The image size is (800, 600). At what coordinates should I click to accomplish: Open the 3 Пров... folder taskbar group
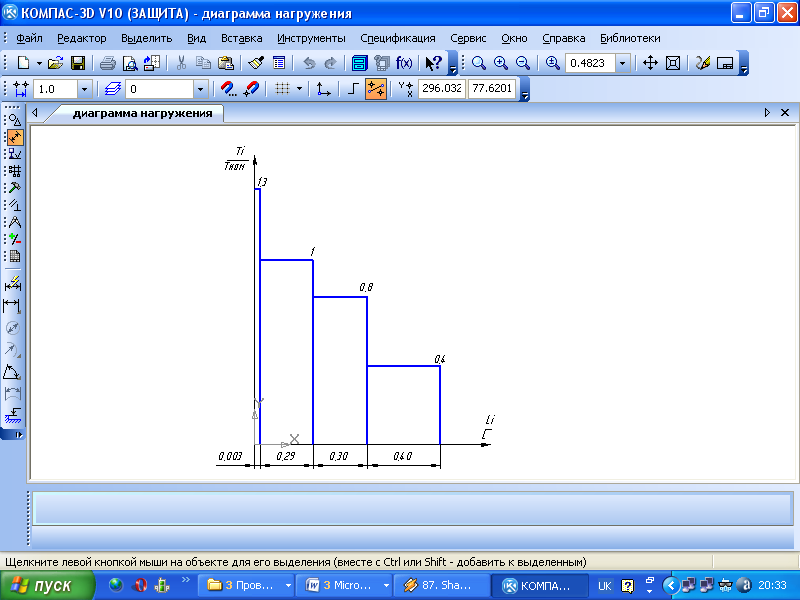pyautogui.click(x=246, y=585)
